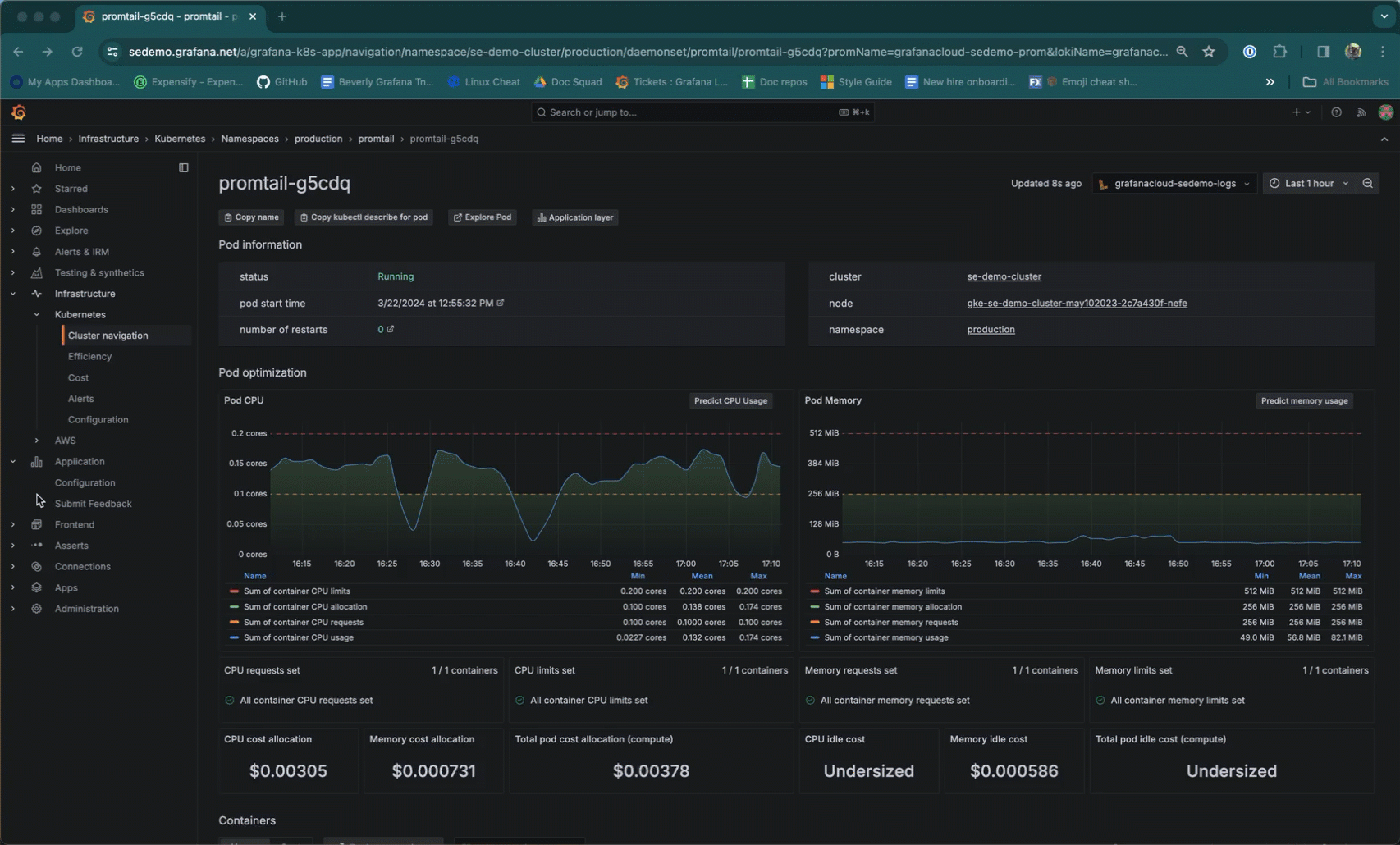The image size is (1400, 845).
Task: Open the Last 1 hour time picker
Action: (1308, 184)
